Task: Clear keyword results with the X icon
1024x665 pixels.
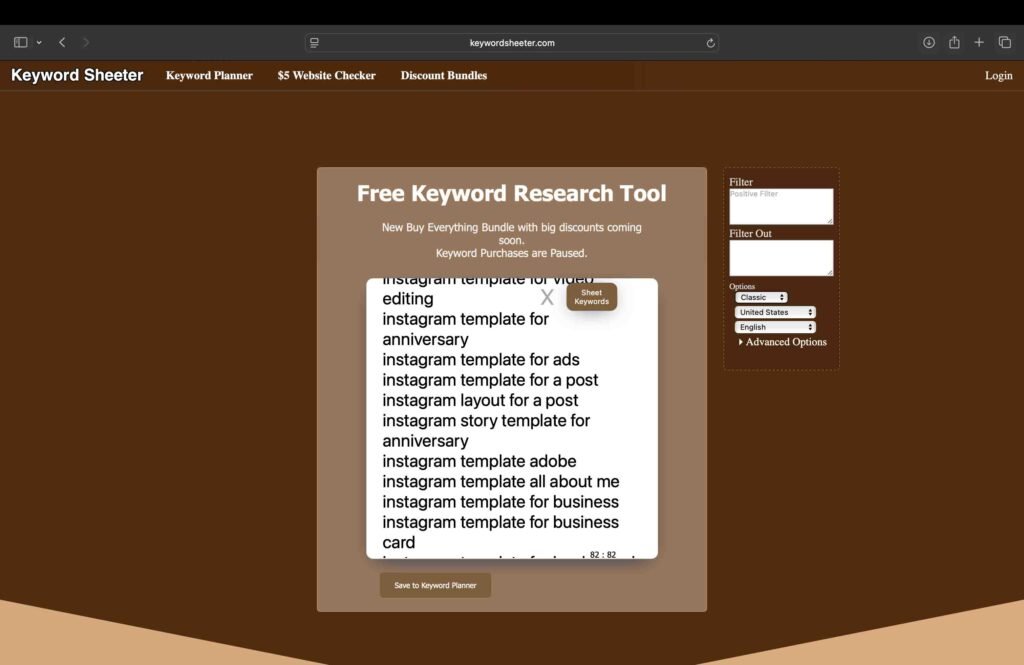Action: pos(547,297)
